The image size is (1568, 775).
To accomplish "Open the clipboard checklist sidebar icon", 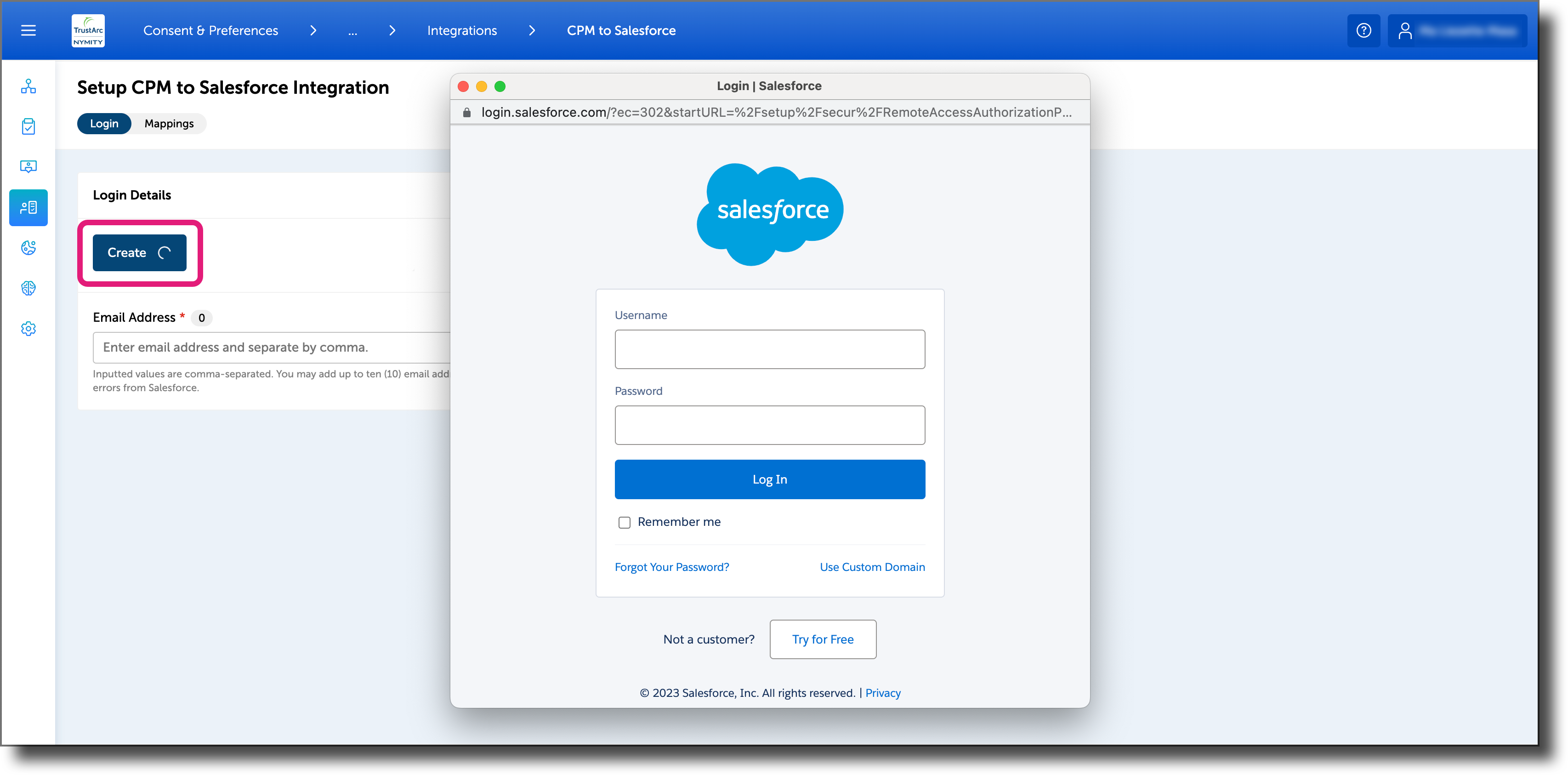I will pos(28,126).
